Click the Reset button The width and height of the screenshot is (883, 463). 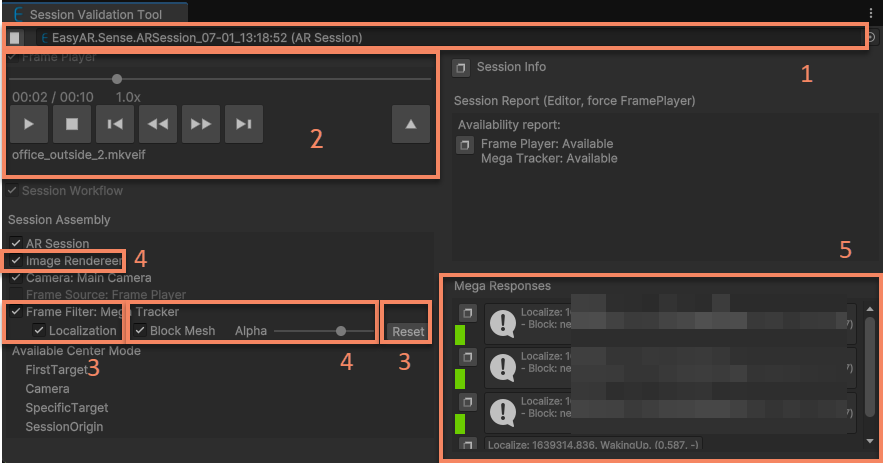click(x=408, y=332)
